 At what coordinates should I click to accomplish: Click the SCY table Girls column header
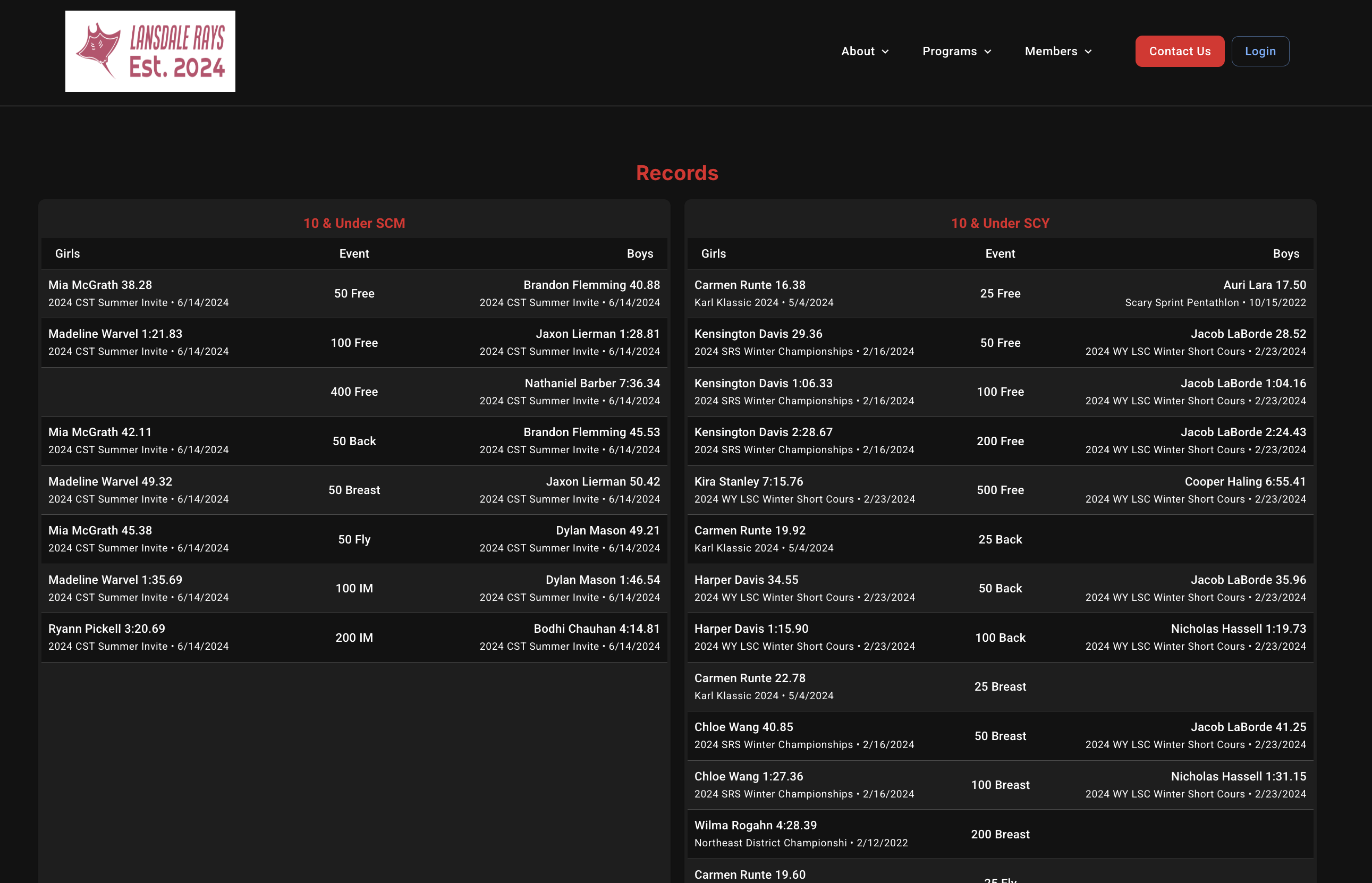coord(713,253)
